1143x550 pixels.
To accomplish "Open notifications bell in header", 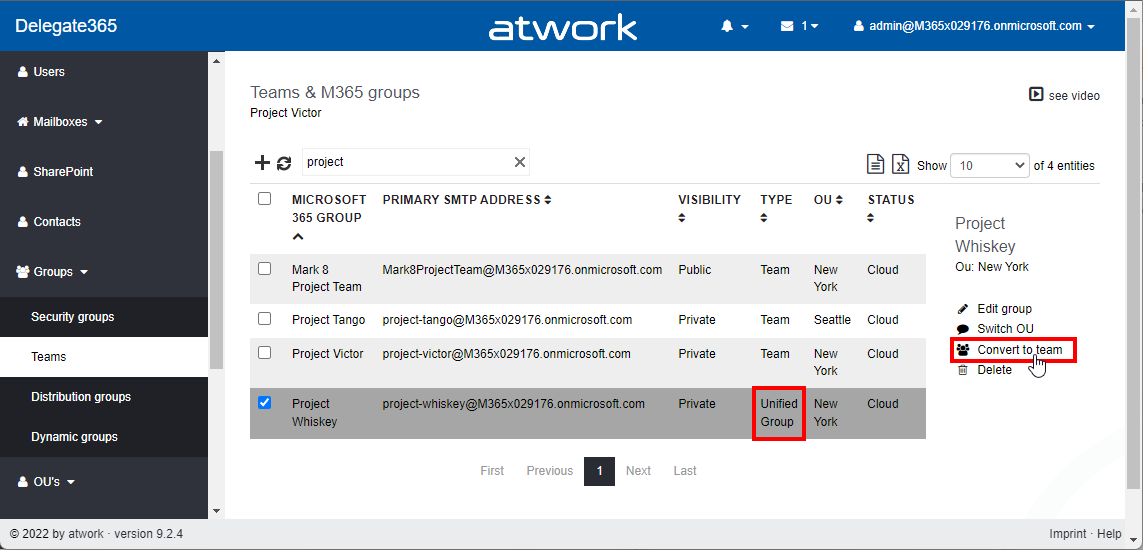I will (733, 26).
